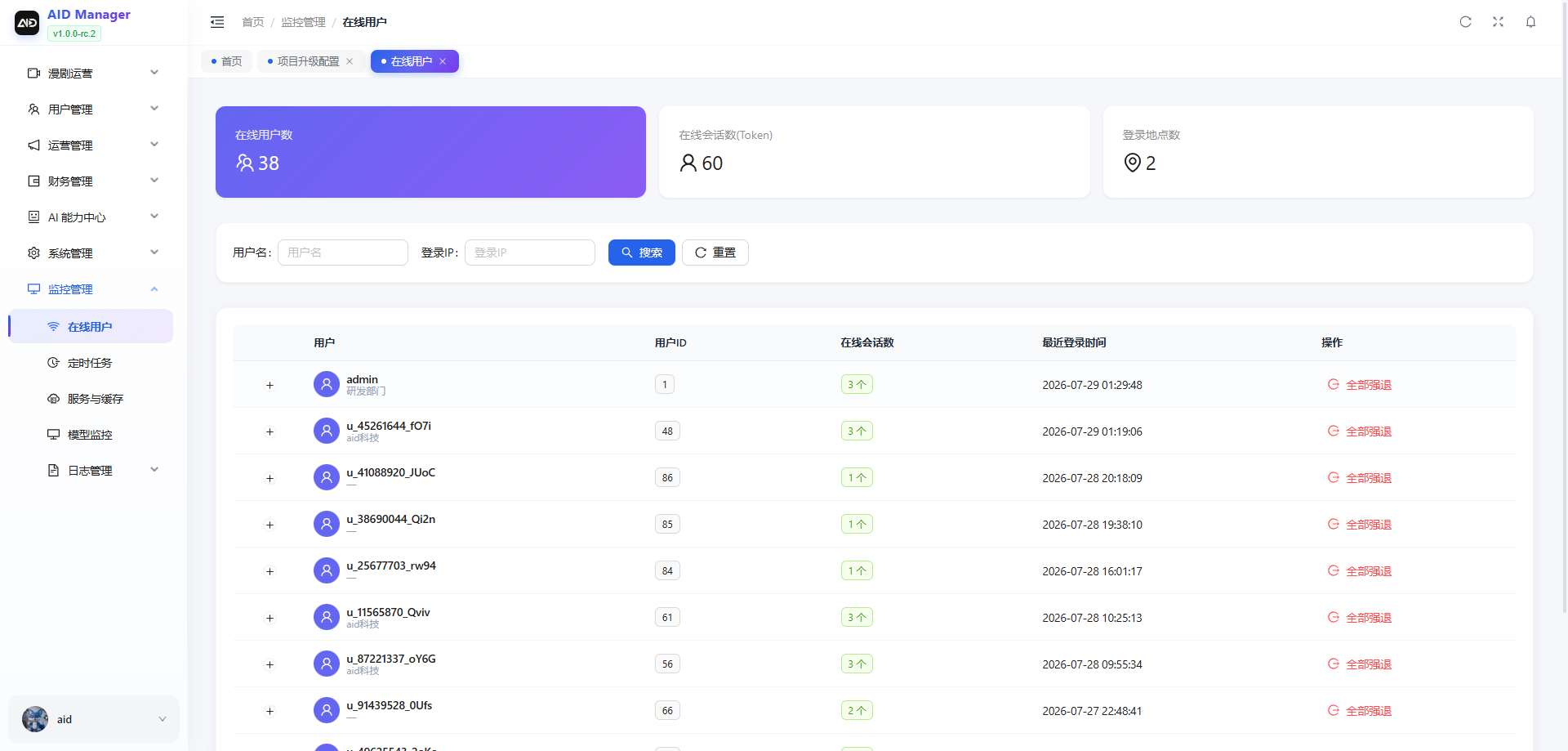Switch to the 首页 tab
The width and height of the screenshot is (1568, 751).
226,61
